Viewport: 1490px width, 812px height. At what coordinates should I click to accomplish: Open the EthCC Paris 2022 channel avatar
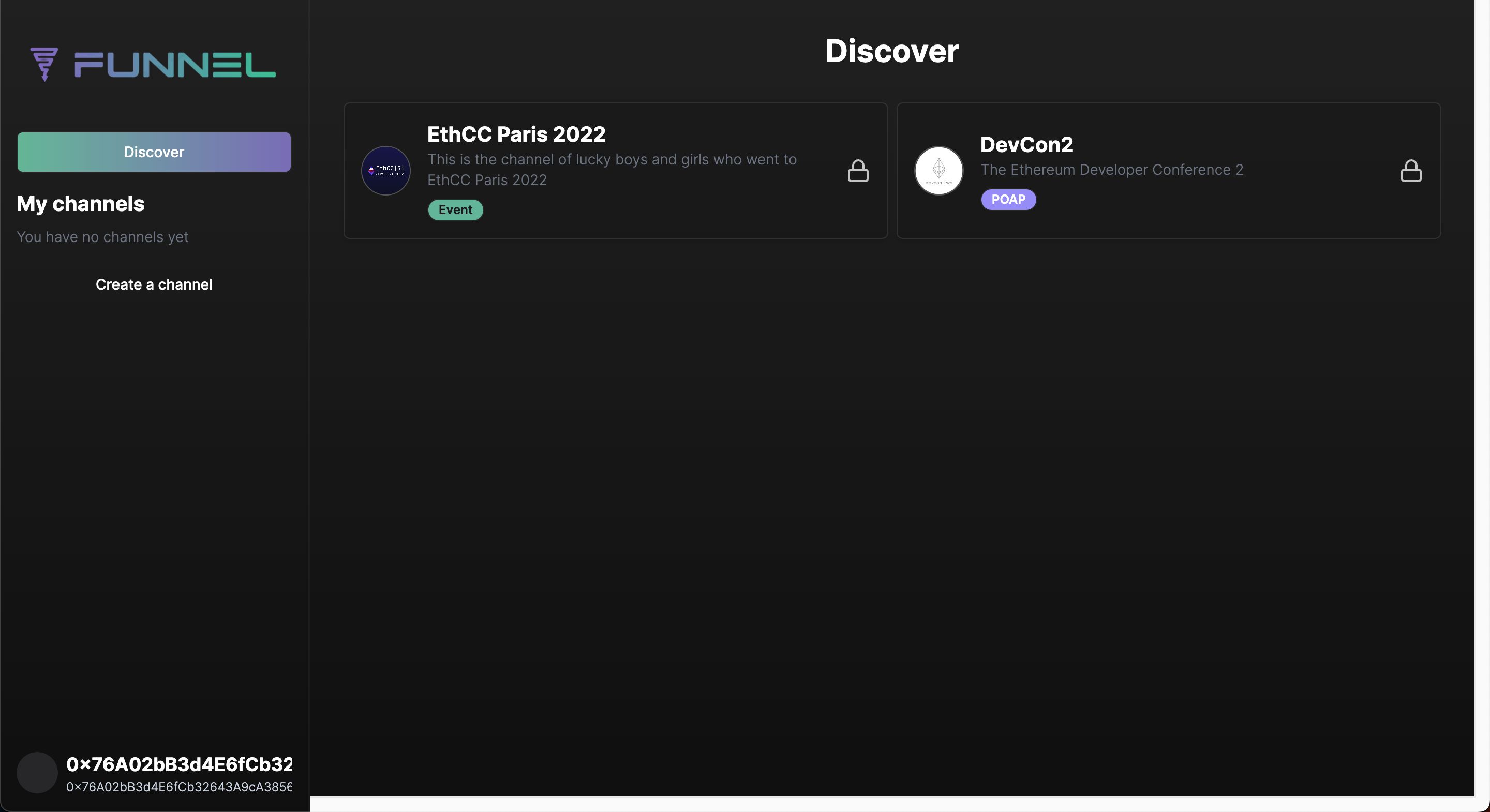pos(386,171)
